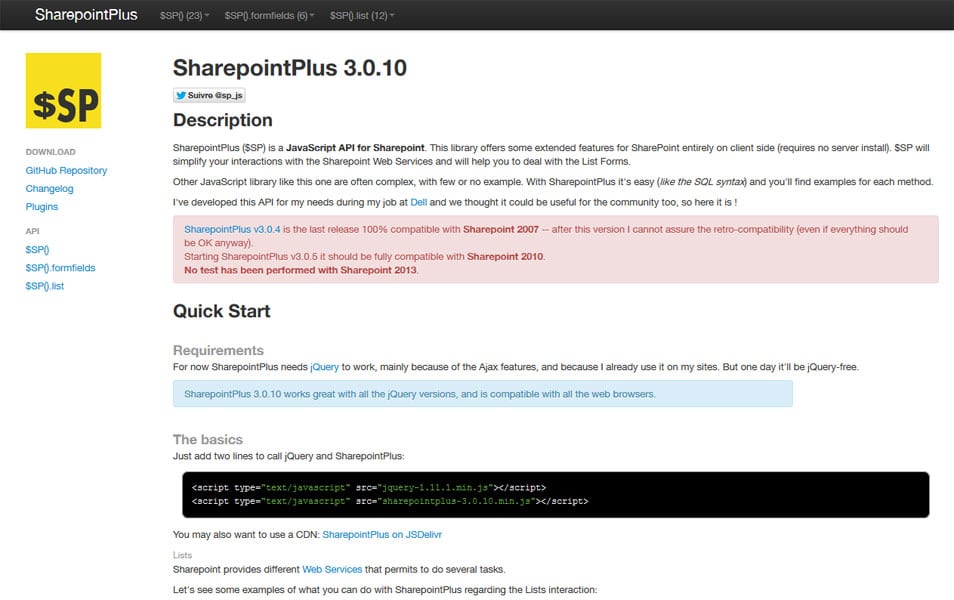Go to the Plugins sidebar link

tap(42, 207)
